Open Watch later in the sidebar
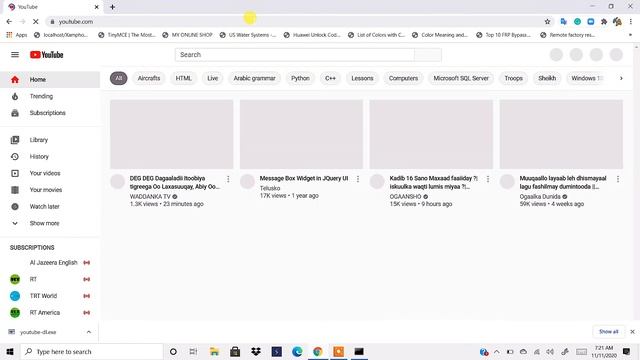This screenshot has width=640, height=360. [x=50, y=207]
